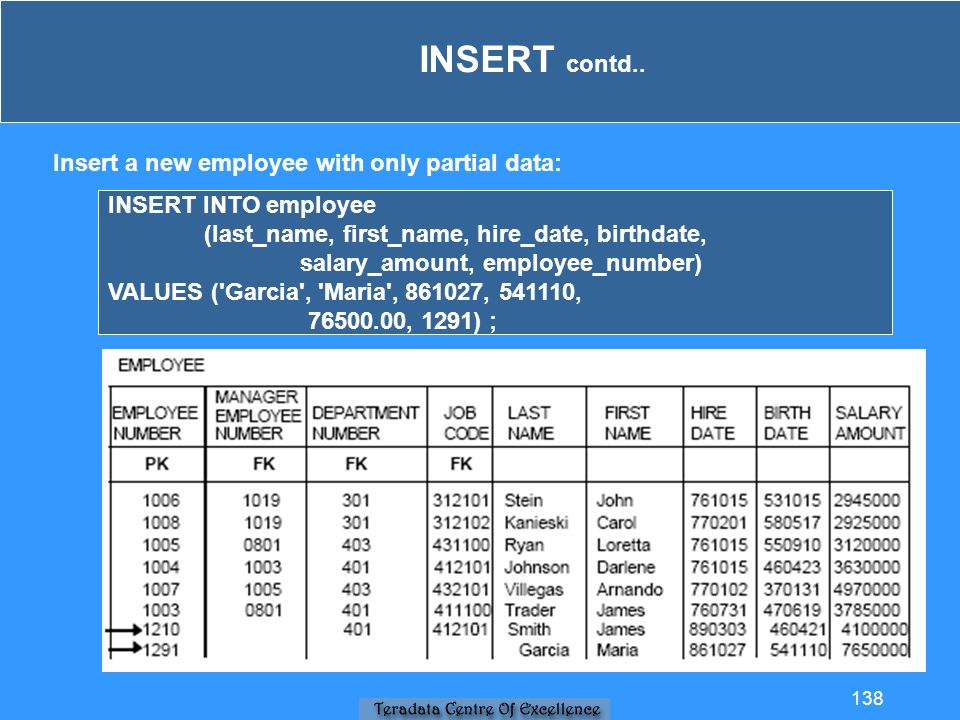The height and width of the screenshot is (720, 960).
Task: Click the "EMPLOYEE" table name label
Action: 161,365
